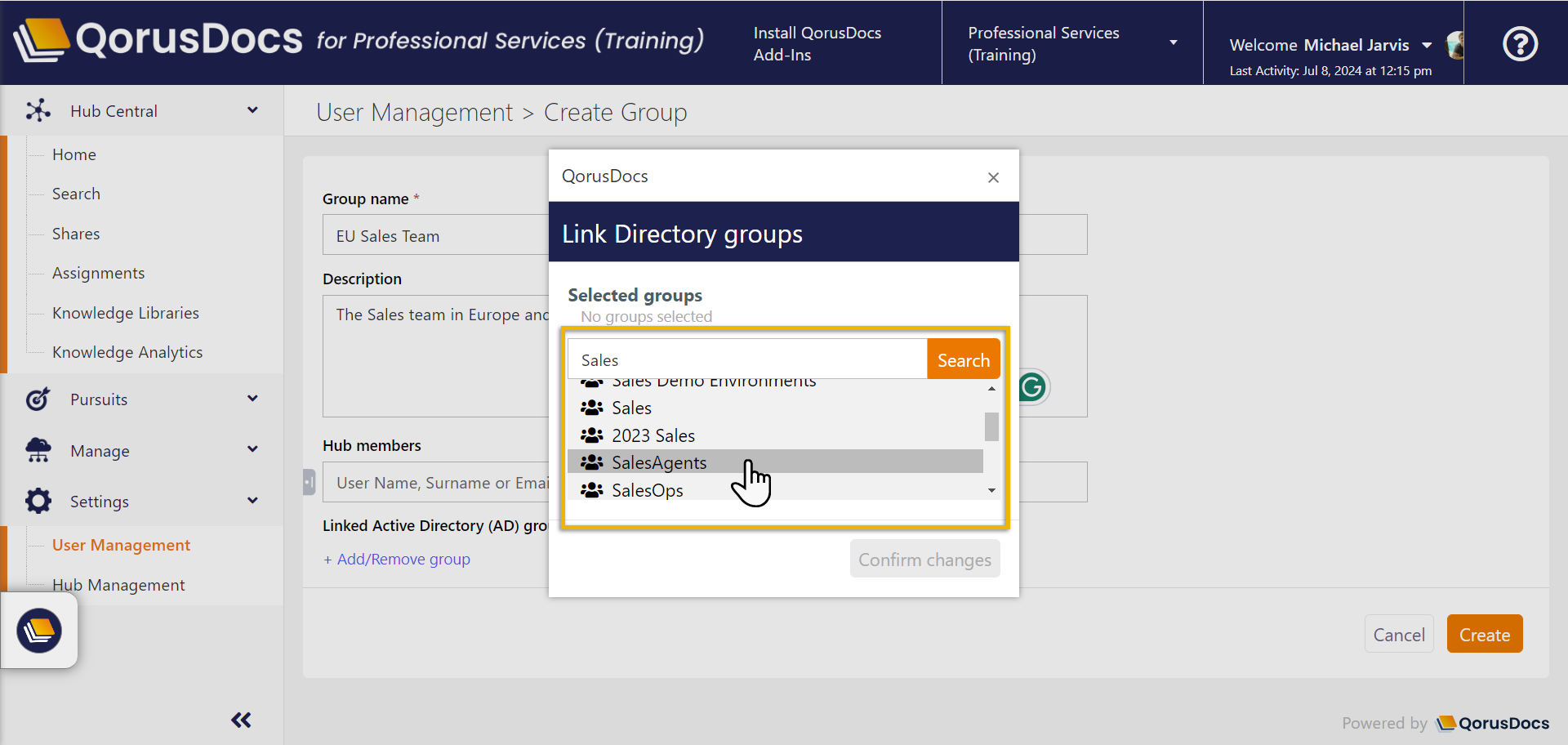The height and width of the screenshot is (745, 1568).
Task: Open Home in the sidebar
Action: point(74,154)
